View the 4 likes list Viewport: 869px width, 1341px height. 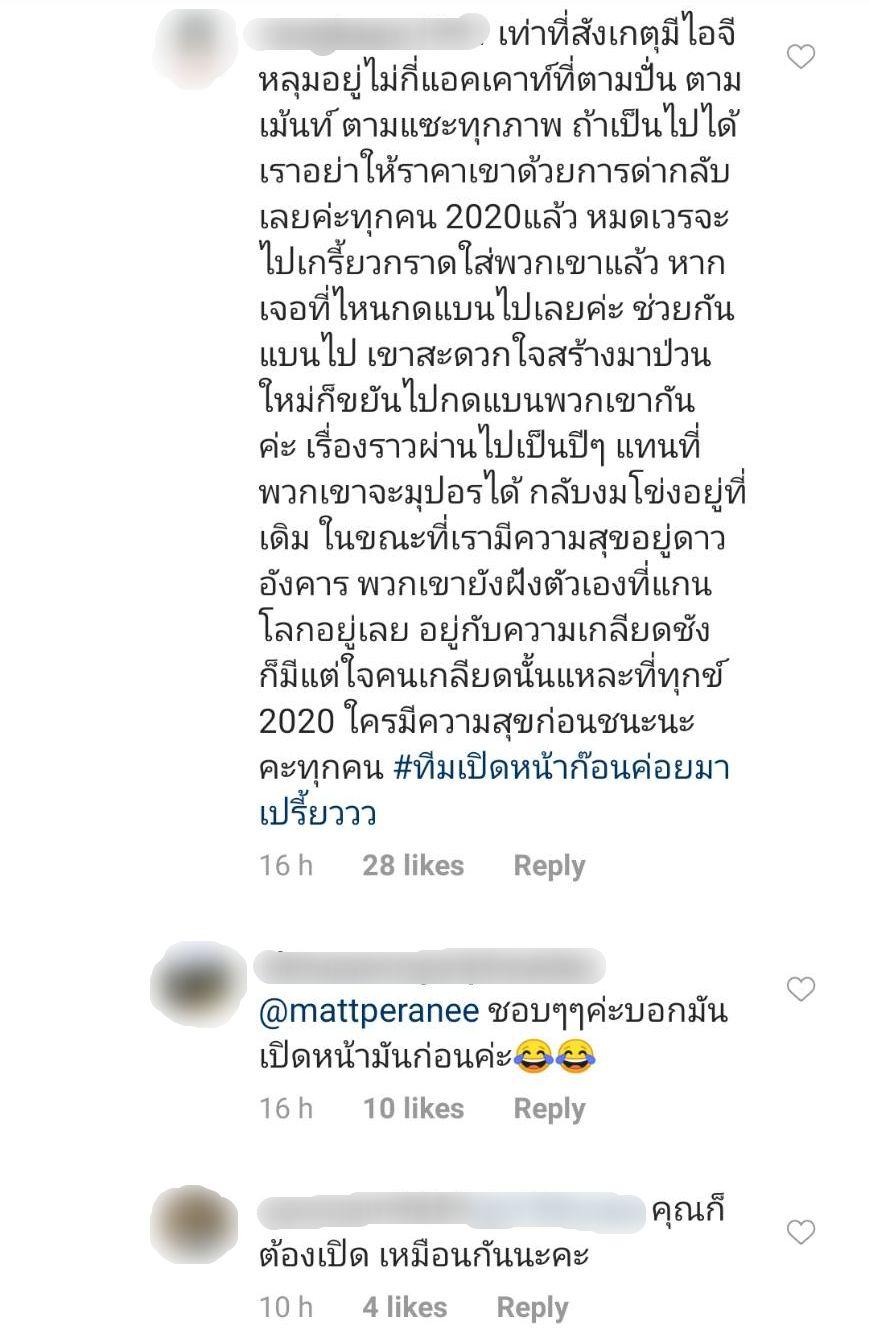(x=404, y=1307)
